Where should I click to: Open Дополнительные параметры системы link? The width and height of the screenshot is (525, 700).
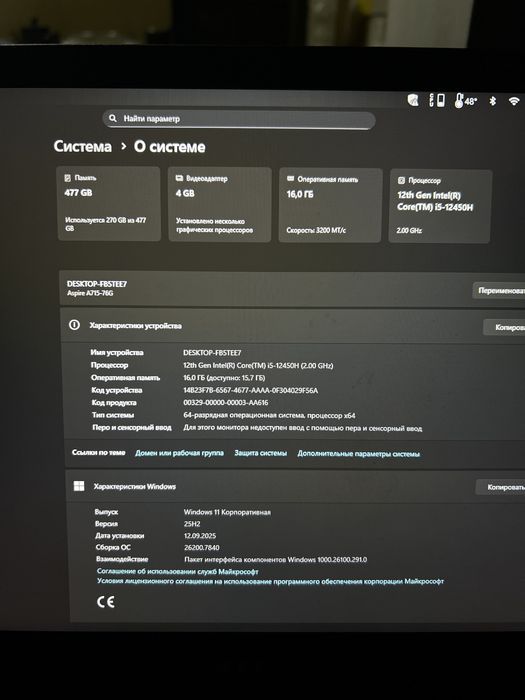[358, 454]
